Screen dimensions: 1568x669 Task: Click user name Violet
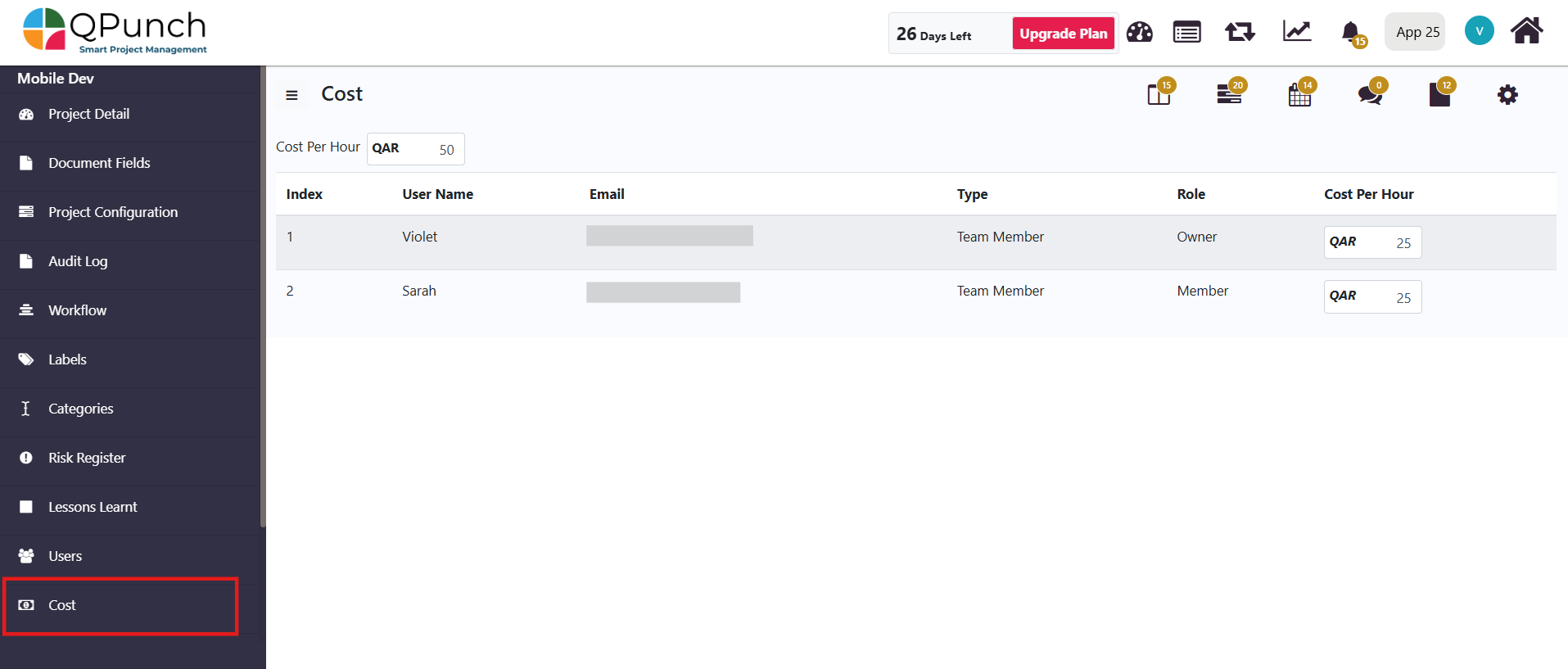click(419, 237)
